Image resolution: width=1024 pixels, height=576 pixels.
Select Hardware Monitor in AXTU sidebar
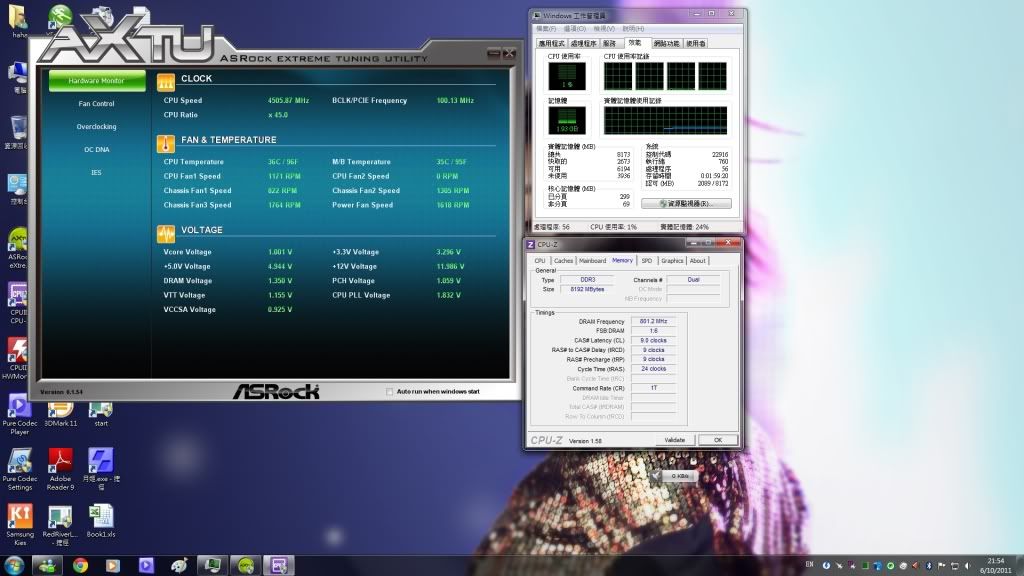tap(97, 81)
